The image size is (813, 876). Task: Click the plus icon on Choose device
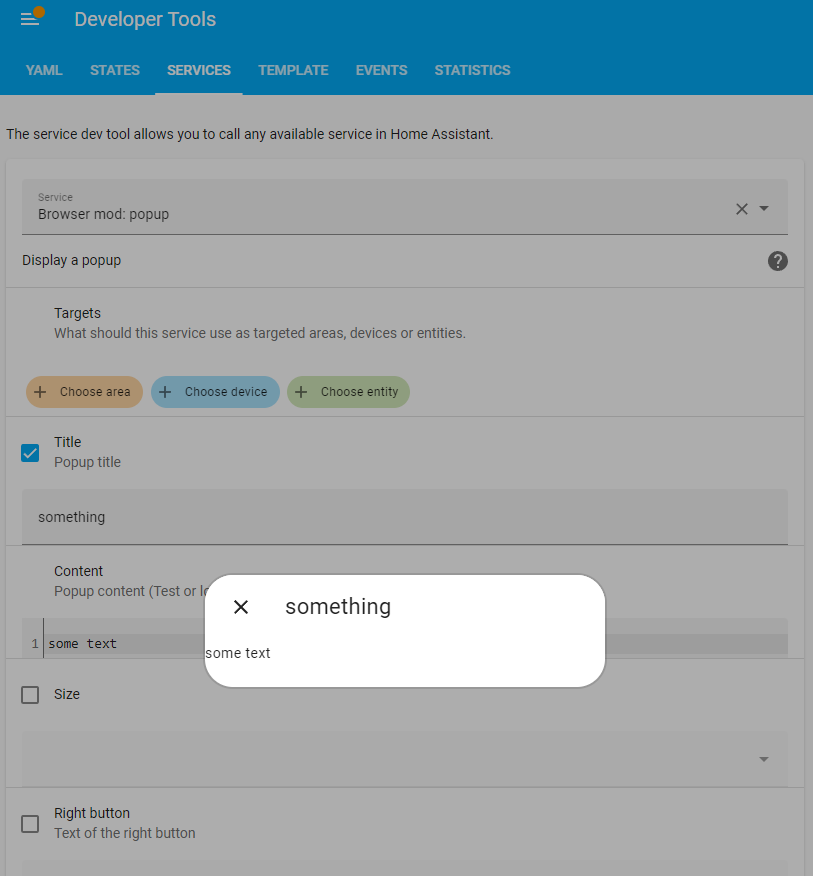click(166, 392)
